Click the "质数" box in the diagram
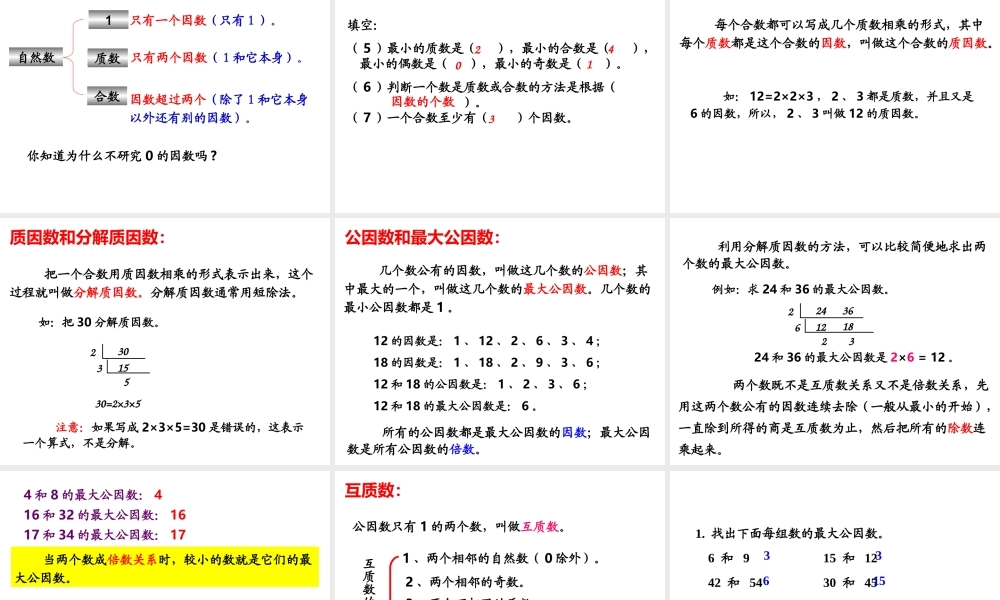Image resolution: width=1000 pixels, height=600 pixels. pyautogui.click(x=106, y=55)
